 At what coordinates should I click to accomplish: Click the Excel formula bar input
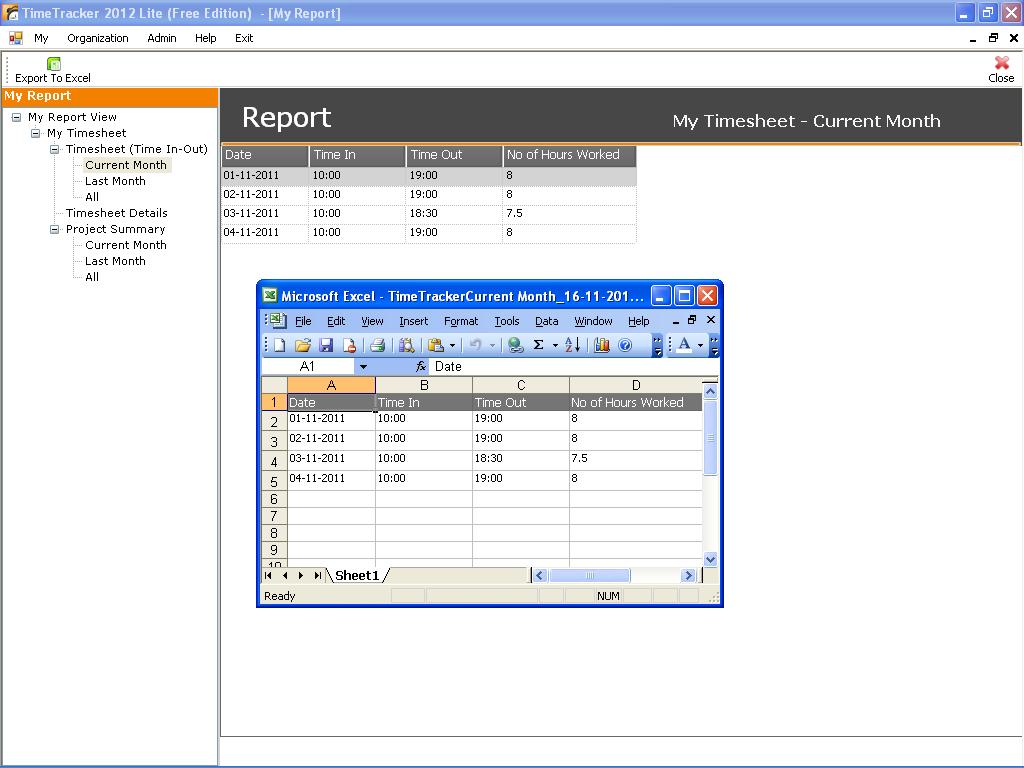tap(575, 366)
